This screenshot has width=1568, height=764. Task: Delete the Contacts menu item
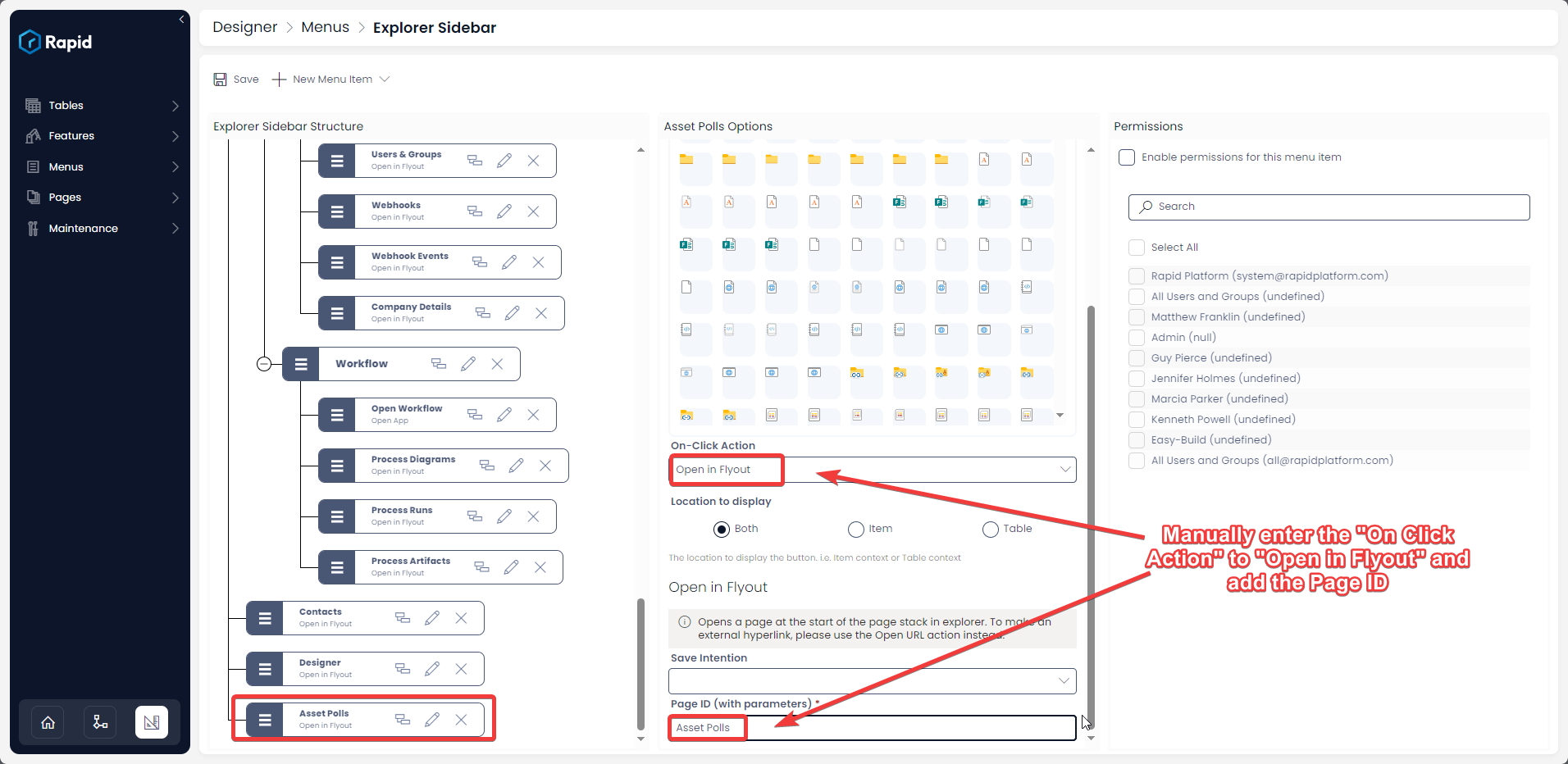click(461, 618)
